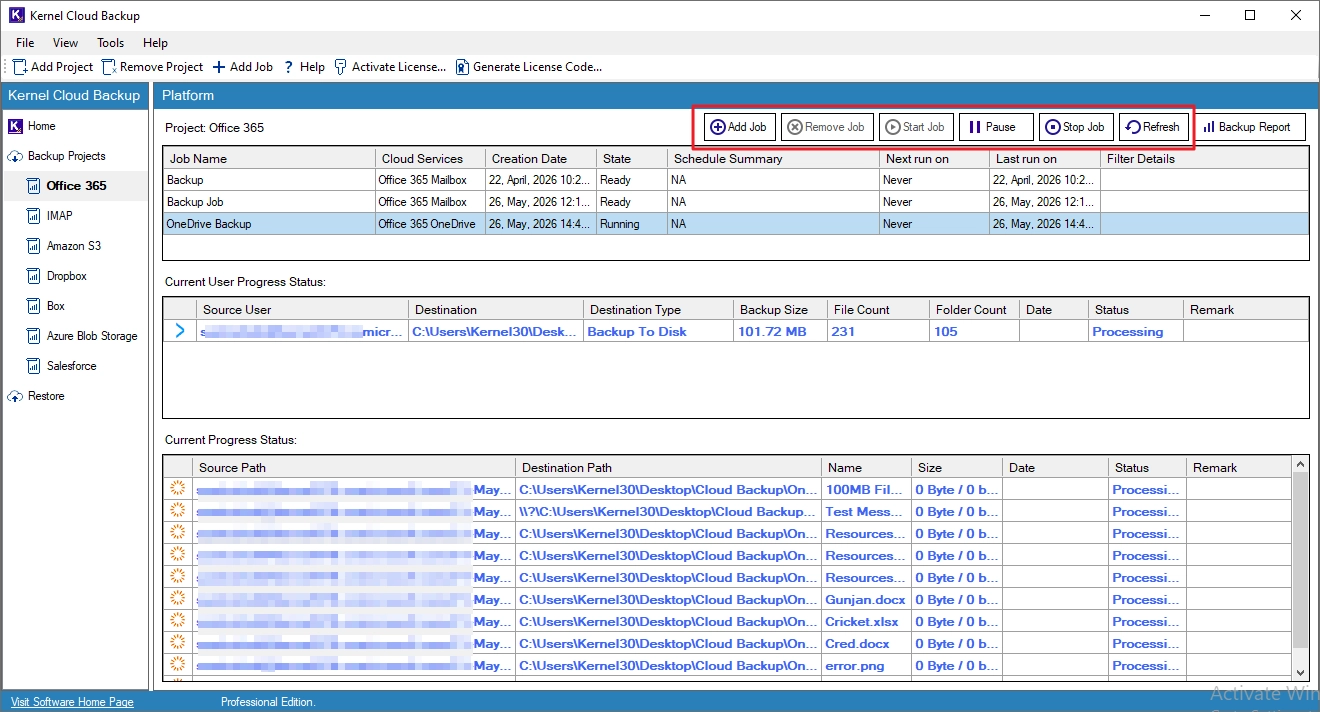Click the file name error.png
The width and height of the screenshot is (1320, 712).
tap(855, 666)
